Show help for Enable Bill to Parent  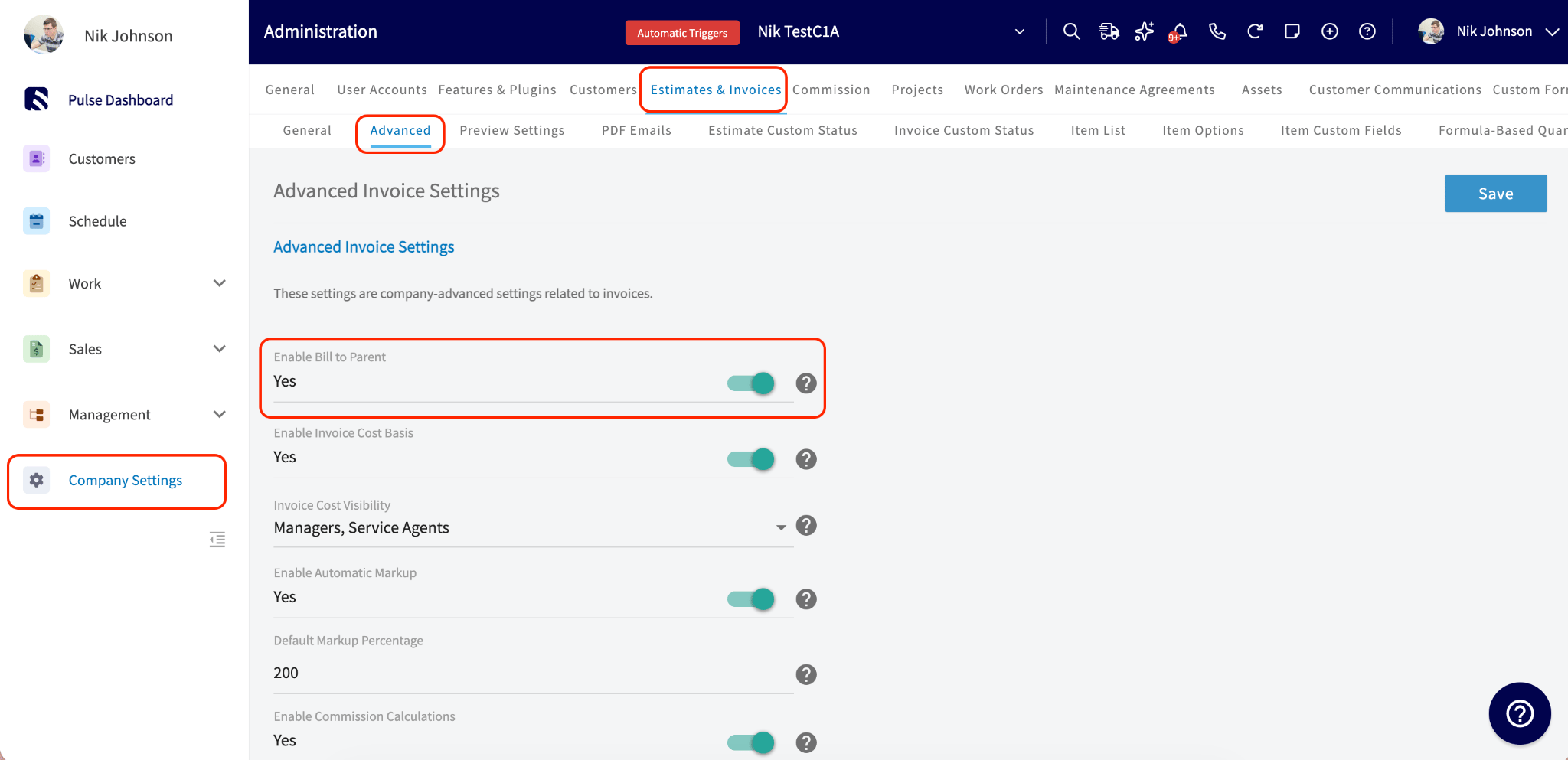click(806, 383)
